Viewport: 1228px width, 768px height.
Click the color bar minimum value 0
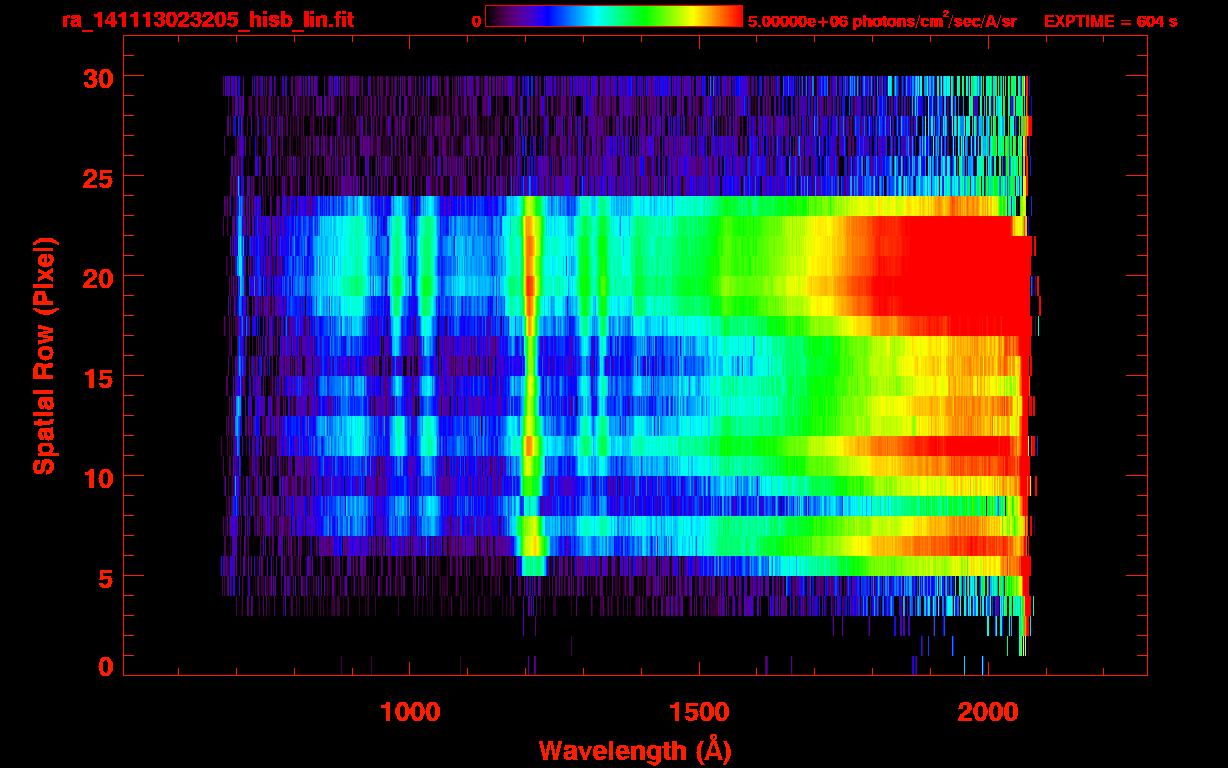(x=476, y=21)
